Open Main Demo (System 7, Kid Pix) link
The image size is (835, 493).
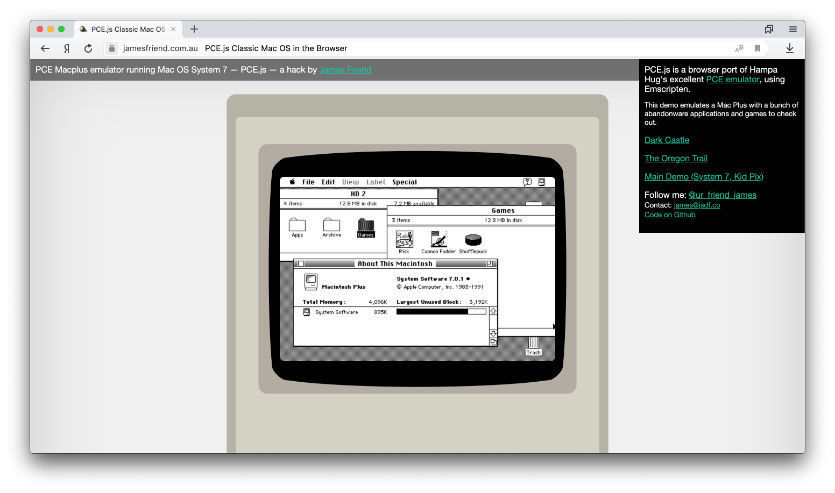(x=703, y=177)
